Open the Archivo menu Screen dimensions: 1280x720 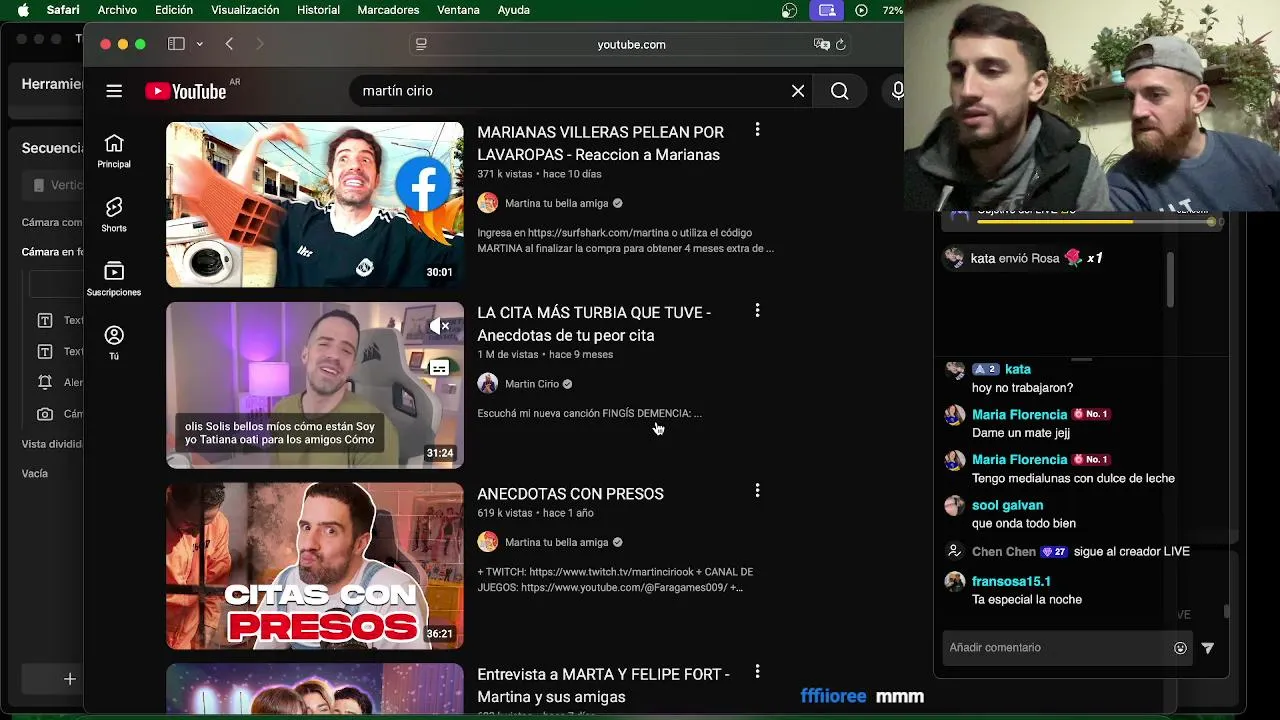(x=117, y=10)
